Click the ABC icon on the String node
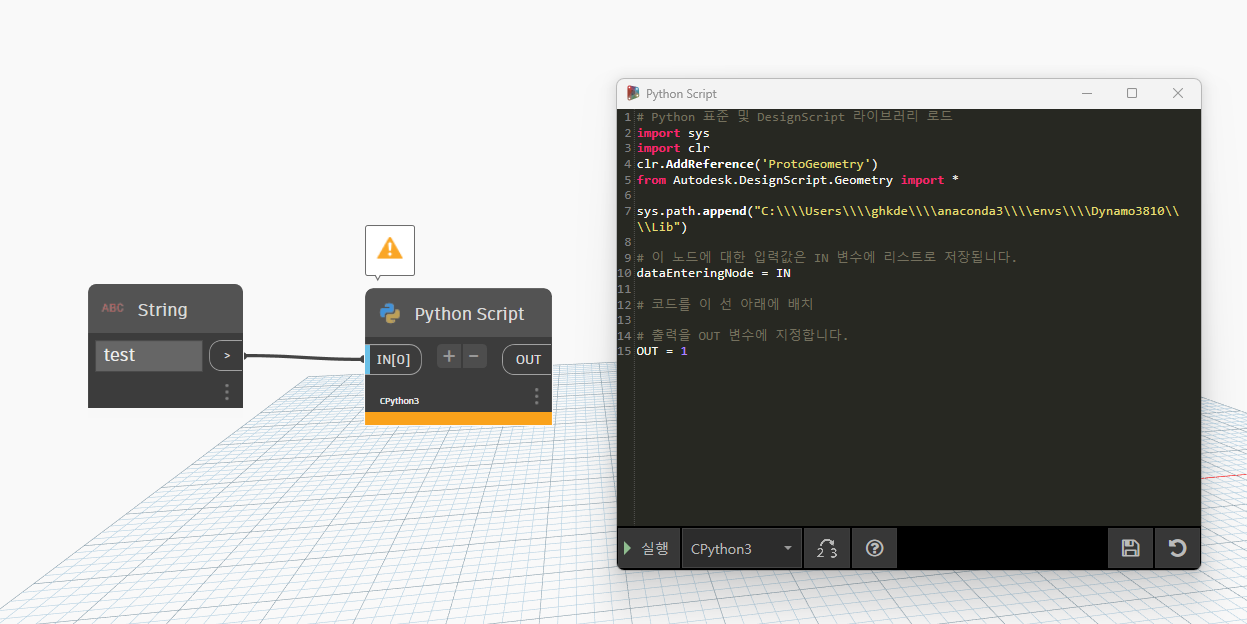This screenshot has width=1247, height=624. tap(113, 308)
